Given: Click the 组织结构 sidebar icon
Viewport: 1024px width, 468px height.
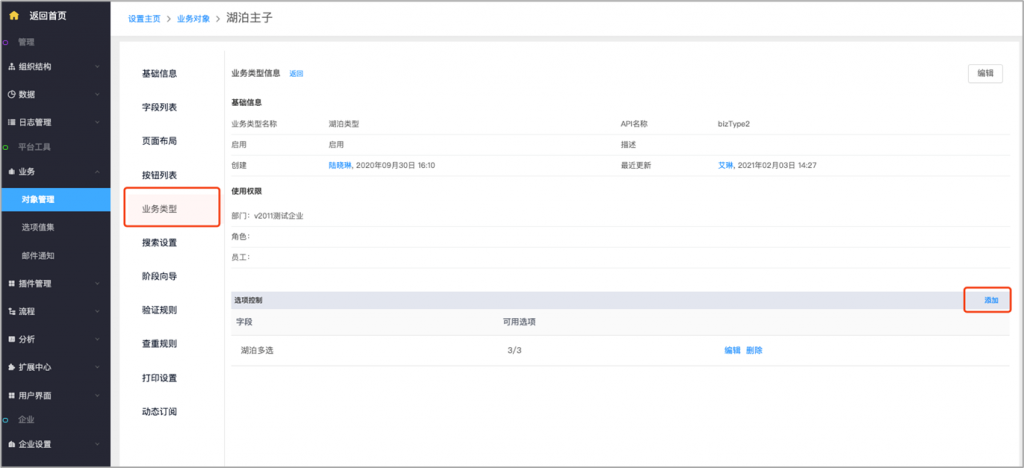Looking at the screenshot, I should [x=11, y=67].
